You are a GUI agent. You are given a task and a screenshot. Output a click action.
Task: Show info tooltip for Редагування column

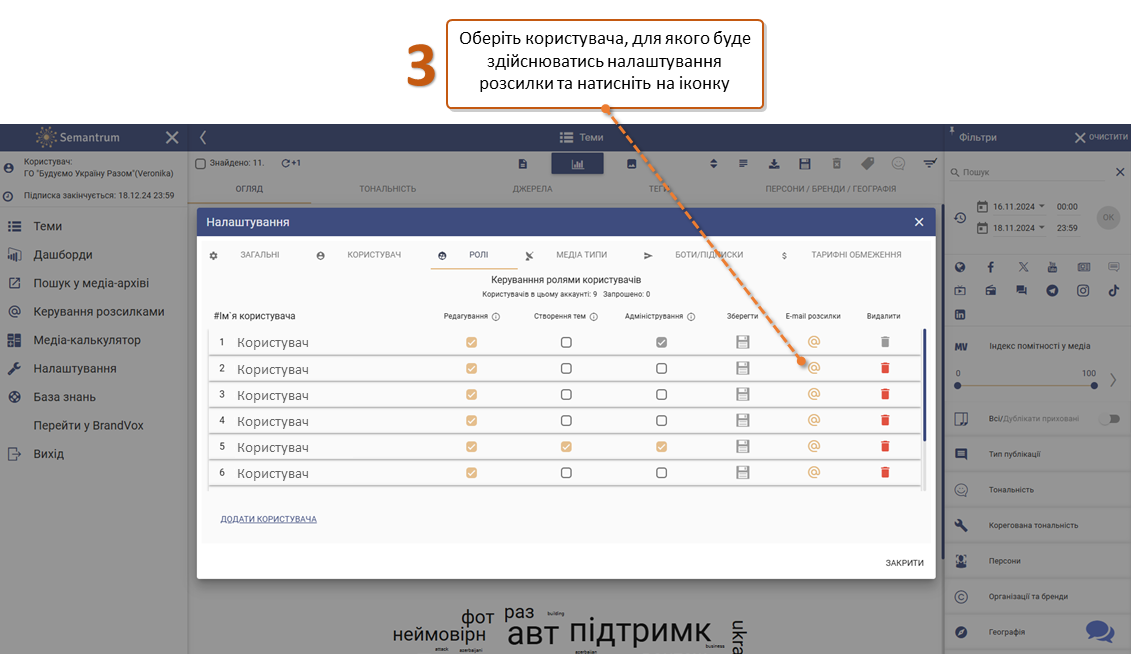pos(496,317)
